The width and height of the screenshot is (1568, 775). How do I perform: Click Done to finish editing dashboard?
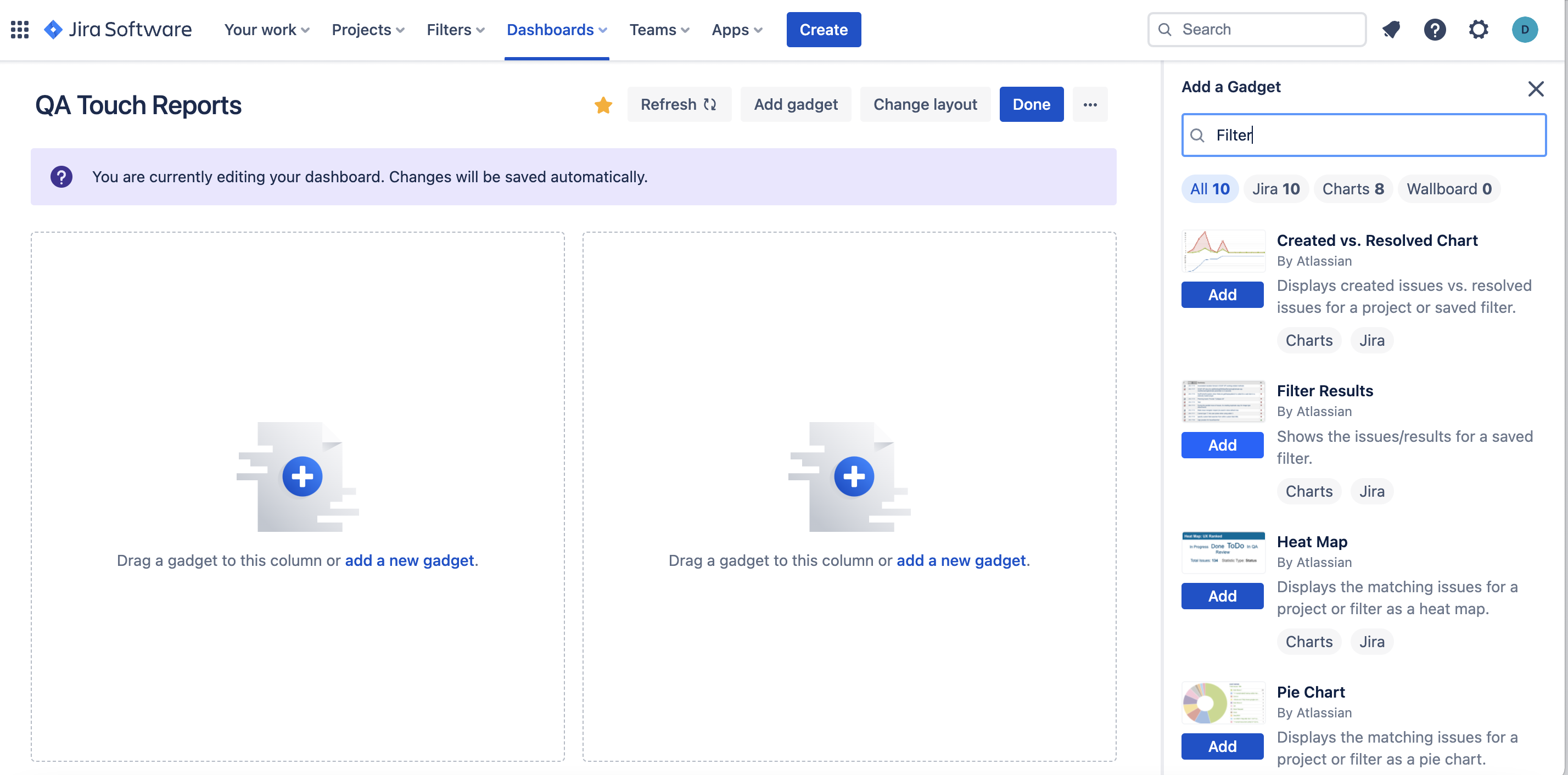[x=1031, y=105]
